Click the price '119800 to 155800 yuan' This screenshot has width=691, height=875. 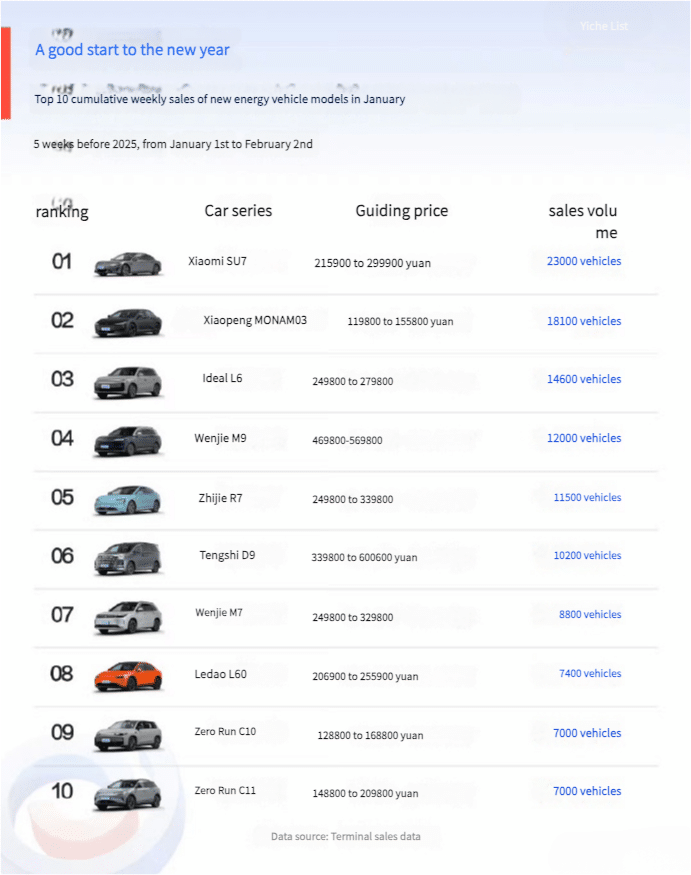pos(400,321)
